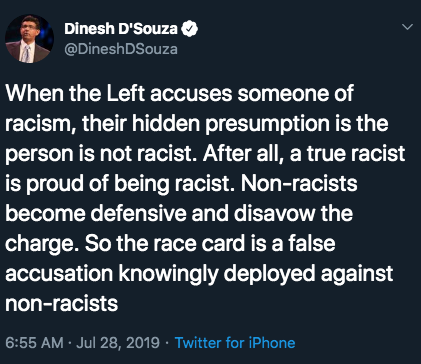Click the word "knowingly" in the tweet
This screenshot has width=421, height=364.
coord(169,274)
